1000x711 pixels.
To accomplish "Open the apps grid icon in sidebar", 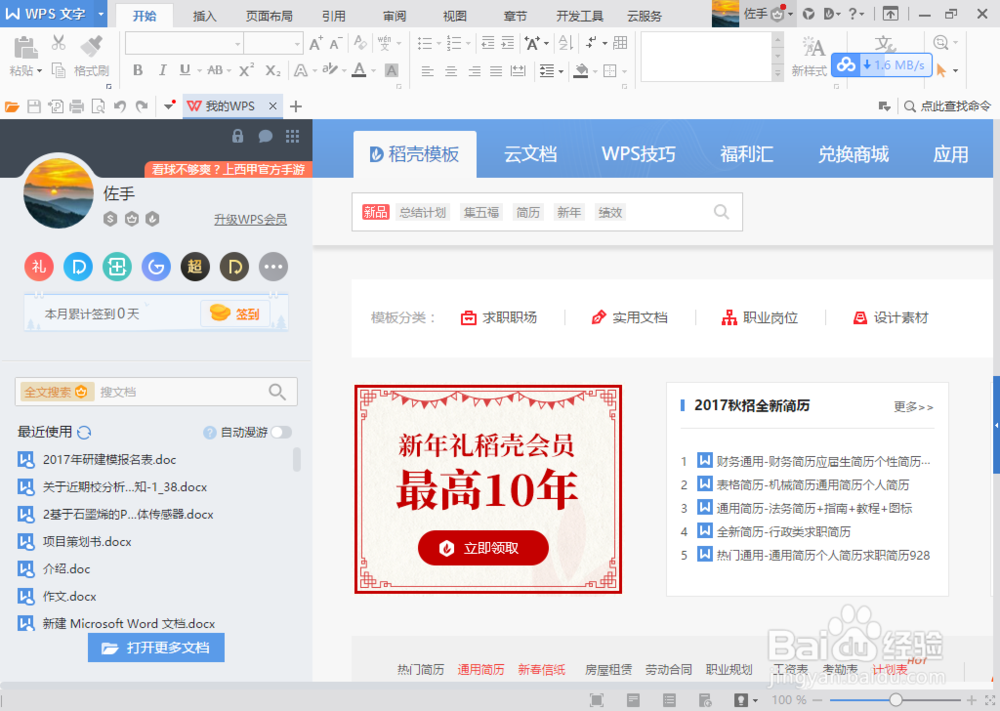I will [293, 136].
